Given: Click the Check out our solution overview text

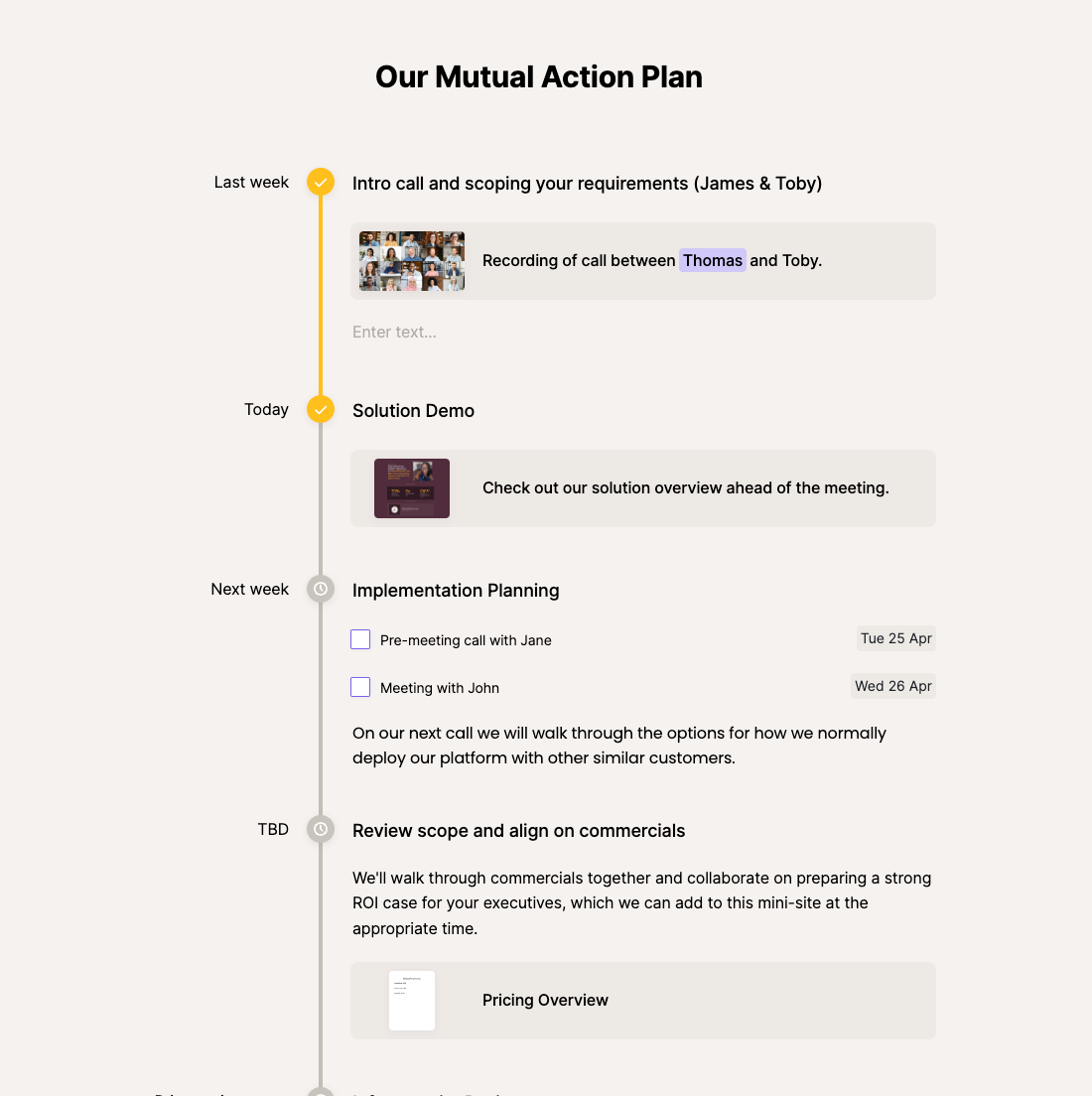Looking at the screenshot, I should [x=685, y=488].
